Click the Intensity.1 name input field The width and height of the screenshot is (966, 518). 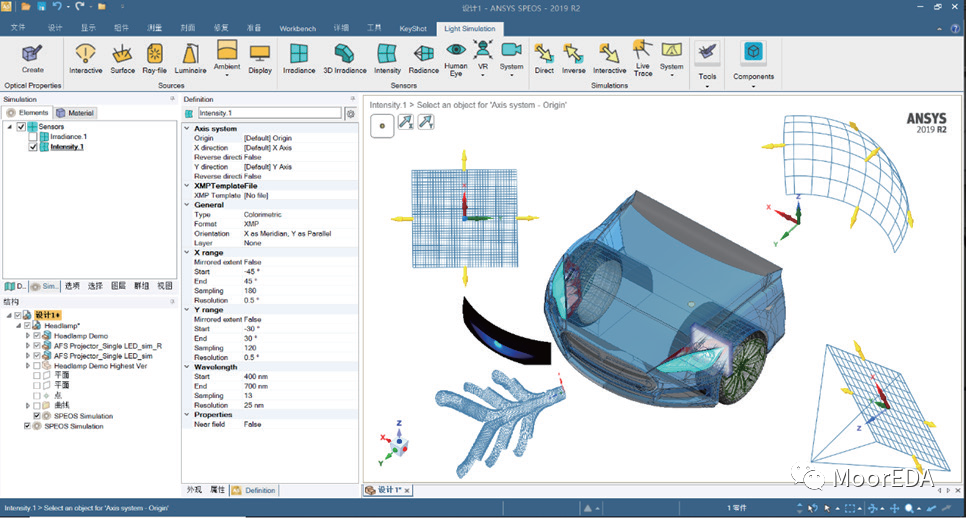[269, 113]
